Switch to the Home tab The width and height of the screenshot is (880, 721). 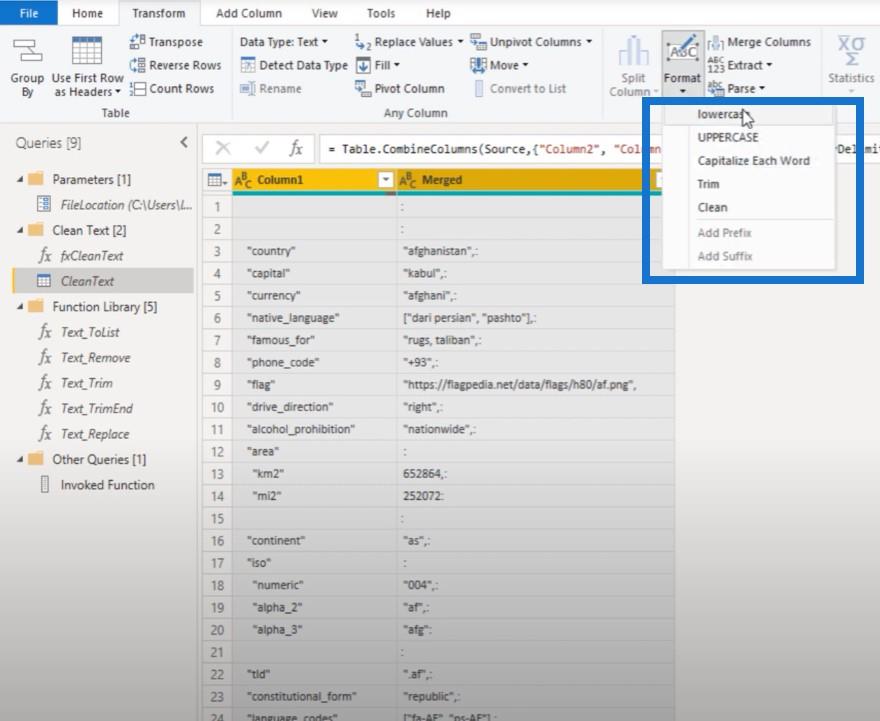point(88,13)
